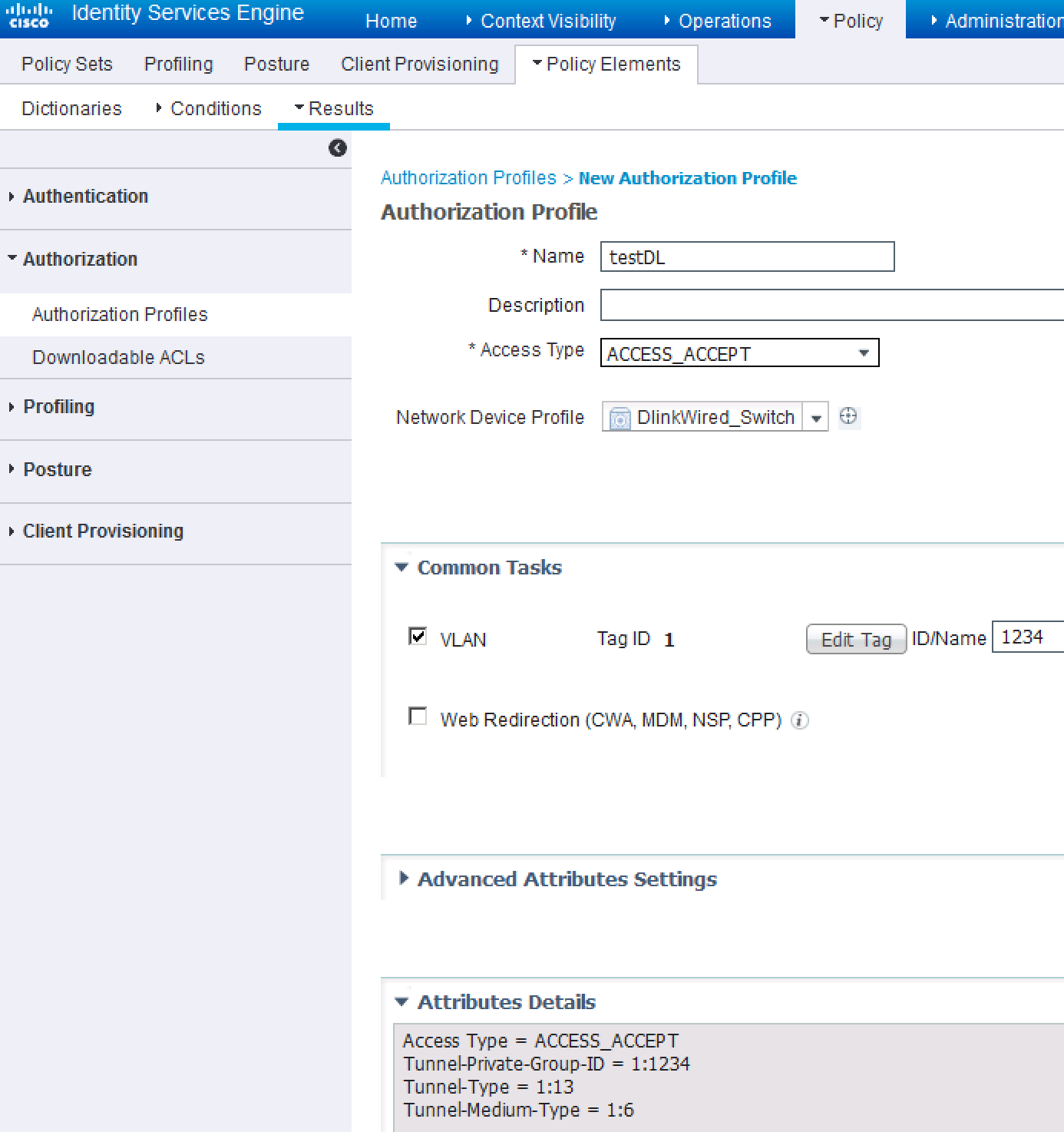Click the empty Description field
This screenshot has width=1064, height=1132.
[x=832, y=305]
